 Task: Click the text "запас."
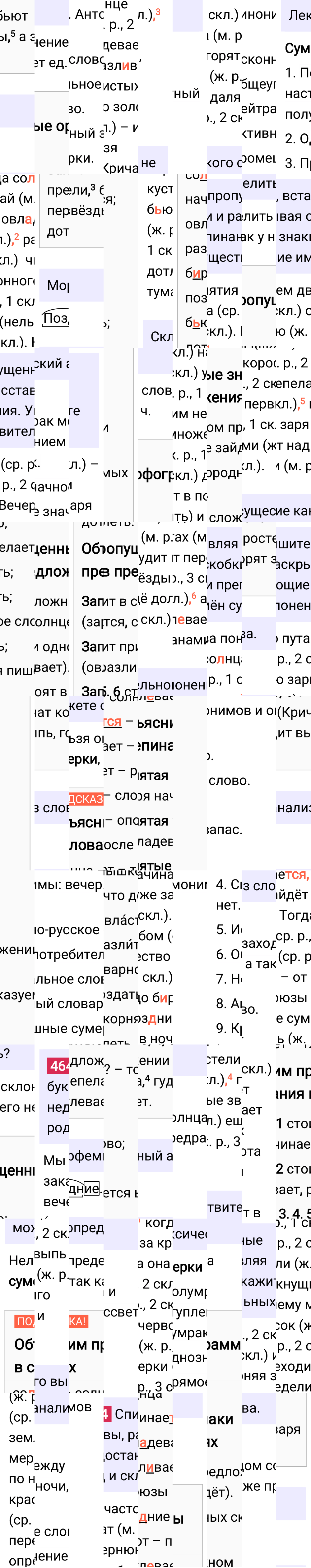click(225, 830)
